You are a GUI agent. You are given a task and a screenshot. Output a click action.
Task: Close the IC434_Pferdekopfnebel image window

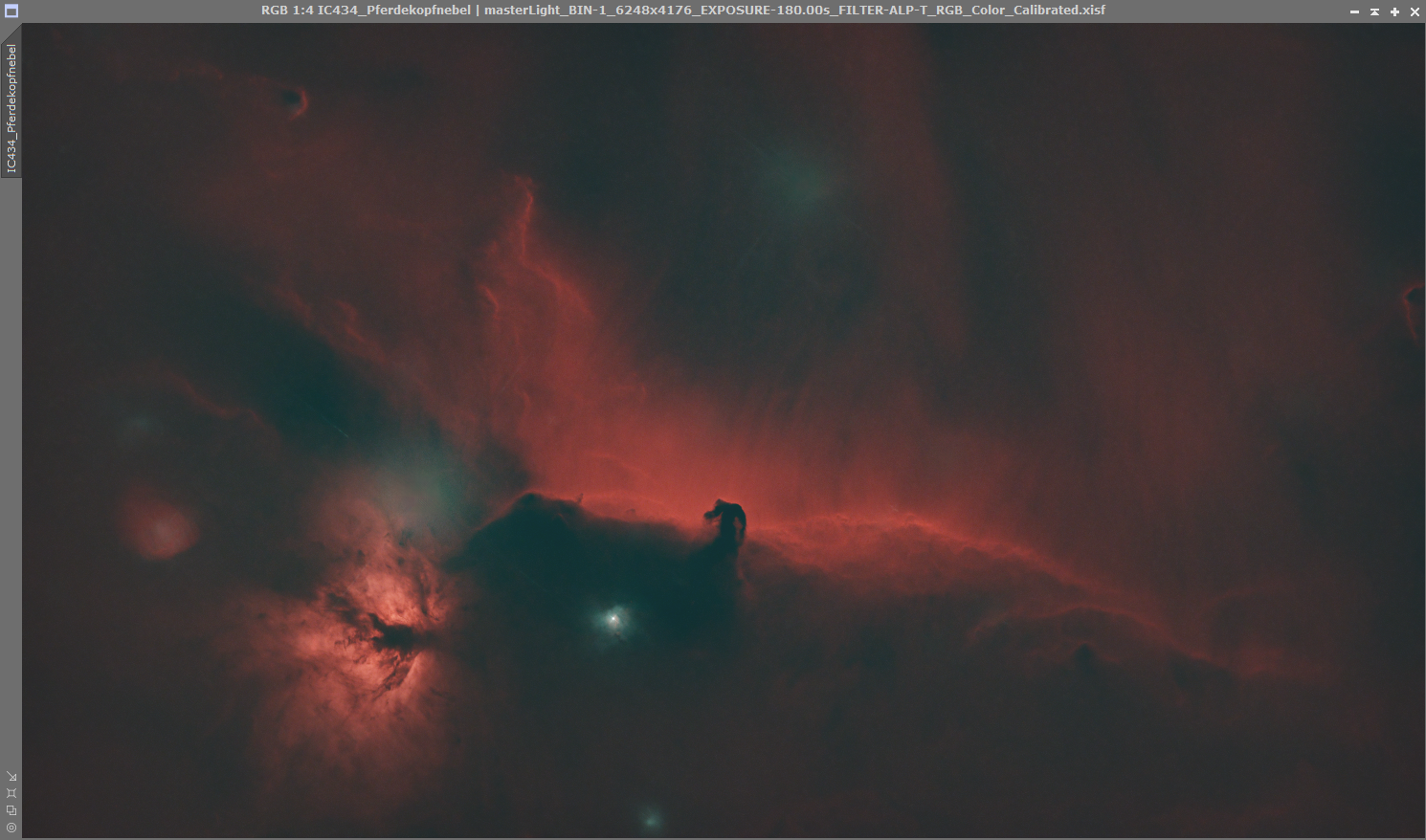point(1415,11)
